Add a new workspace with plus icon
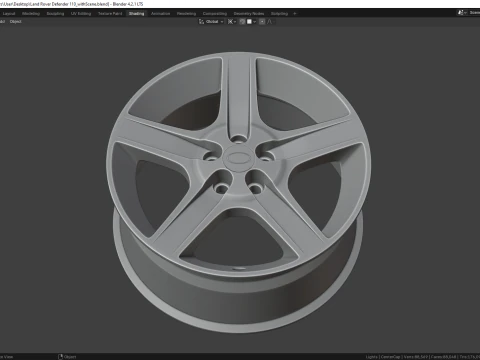Screen dimensions: 480x360 [295, 14]
